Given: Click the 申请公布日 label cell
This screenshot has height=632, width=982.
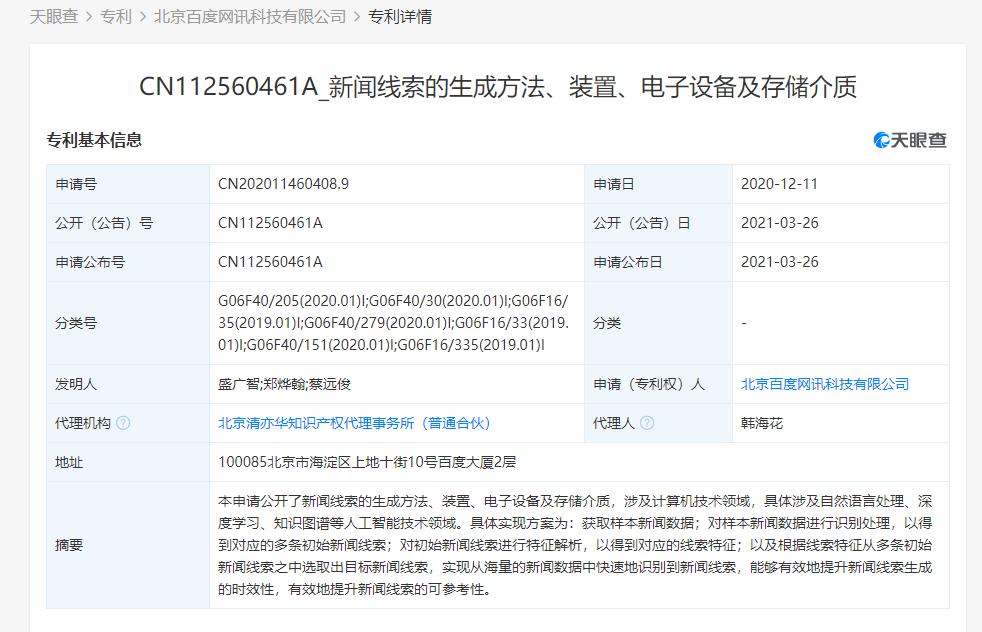Looking at the screenshot, I should pos(658,262).
